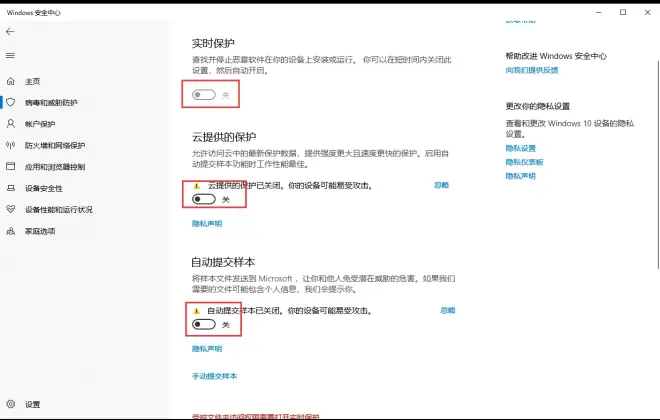Click the warning icon beside 云提供的保护已关闭

[196, 186]
